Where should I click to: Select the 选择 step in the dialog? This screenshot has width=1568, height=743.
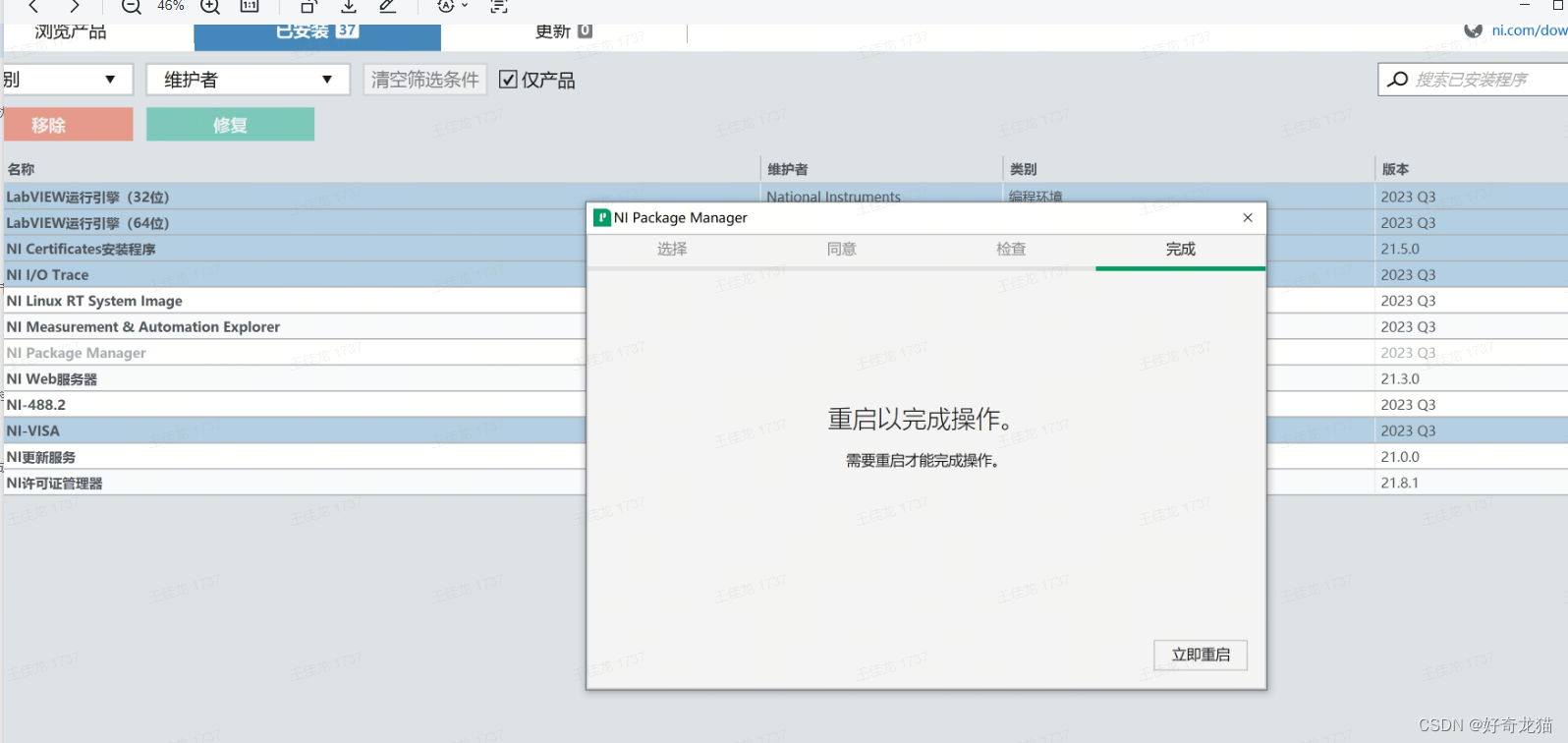pyautogui.click(x=672, y=250)
